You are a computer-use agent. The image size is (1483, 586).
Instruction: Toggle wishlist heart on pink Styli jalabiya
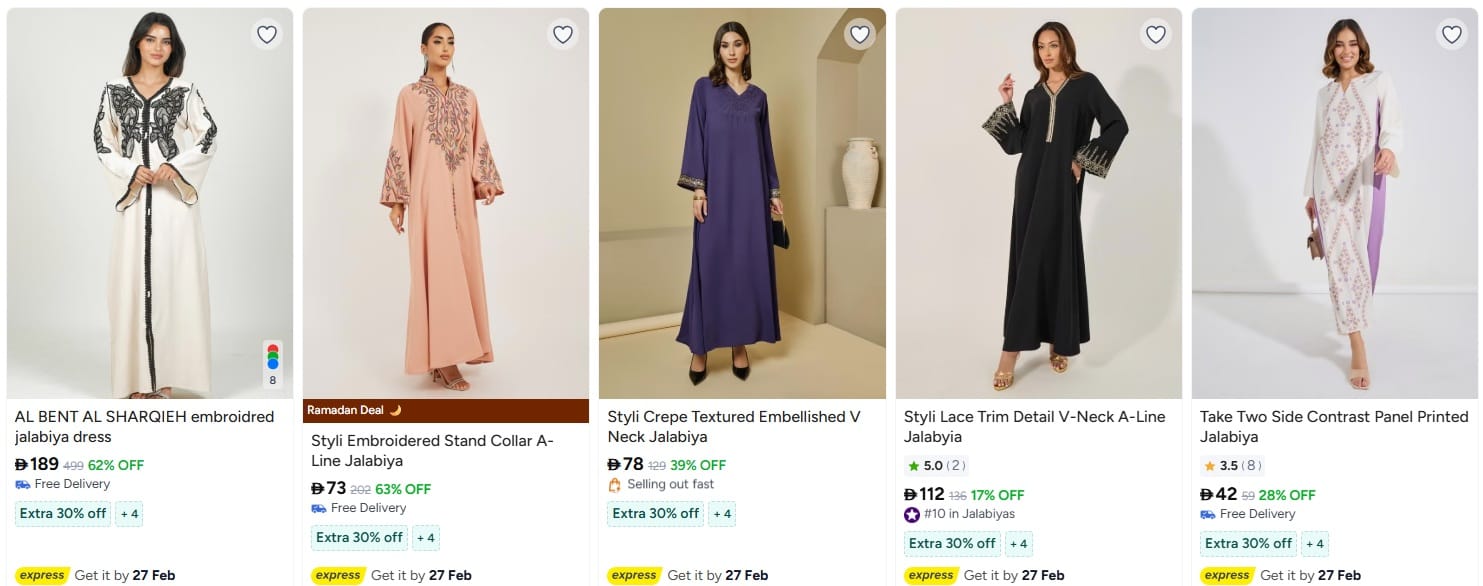563,35
